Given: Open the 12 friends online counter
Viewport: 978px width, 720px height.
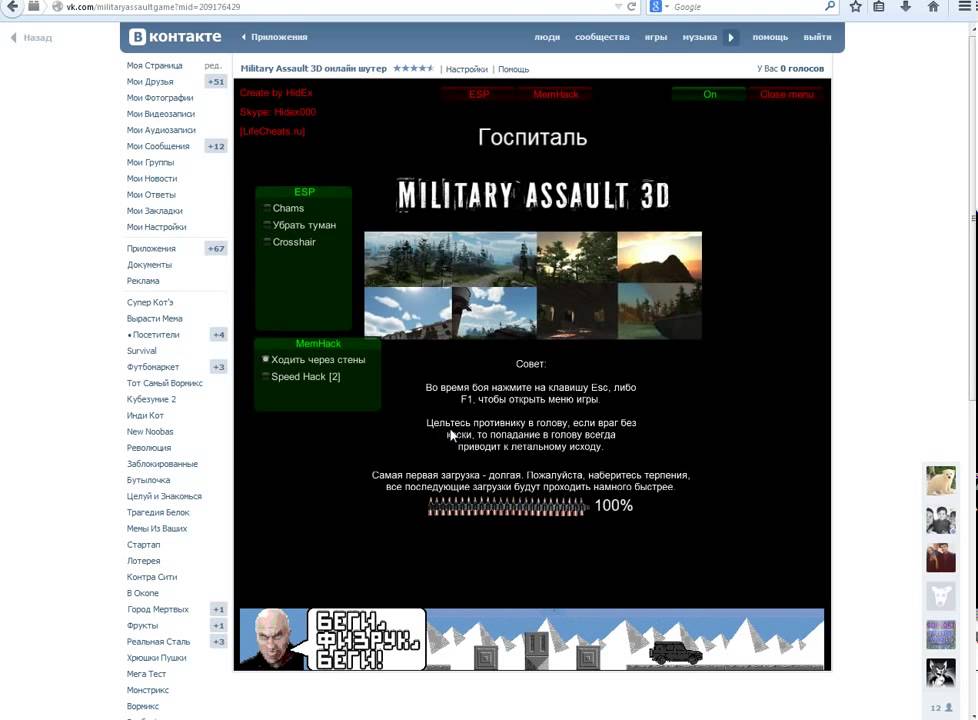Looking at the screenshot, I should tap(941, 708).
